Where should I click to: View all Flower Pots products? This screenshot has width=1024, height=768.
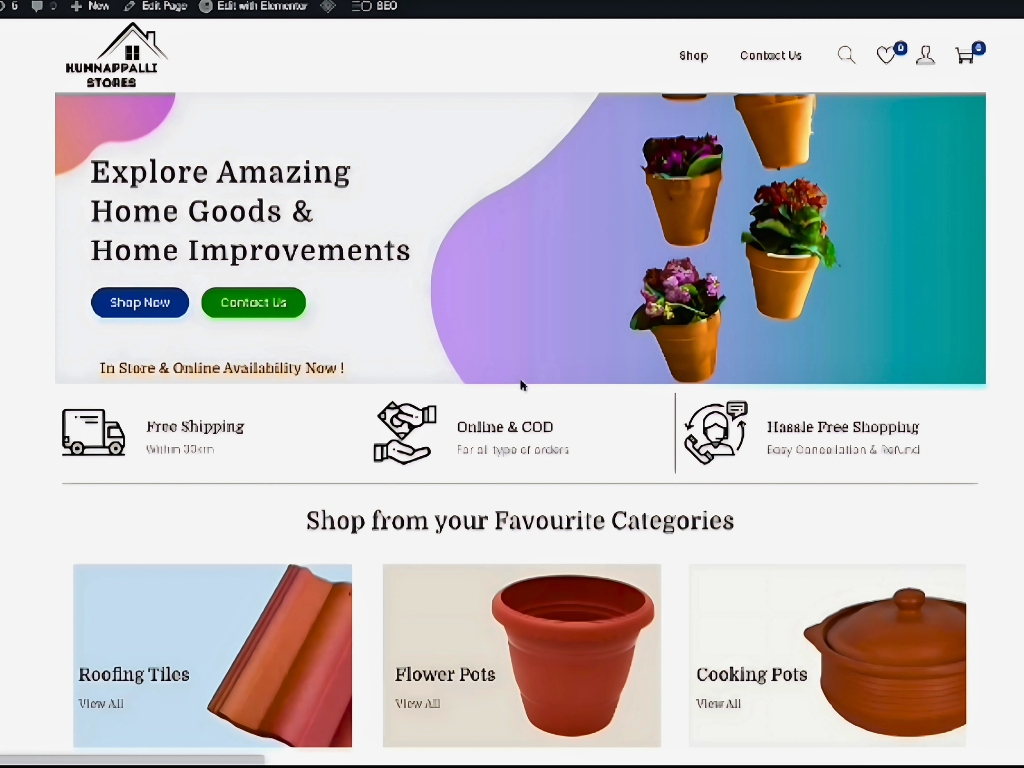coord(417,704)
